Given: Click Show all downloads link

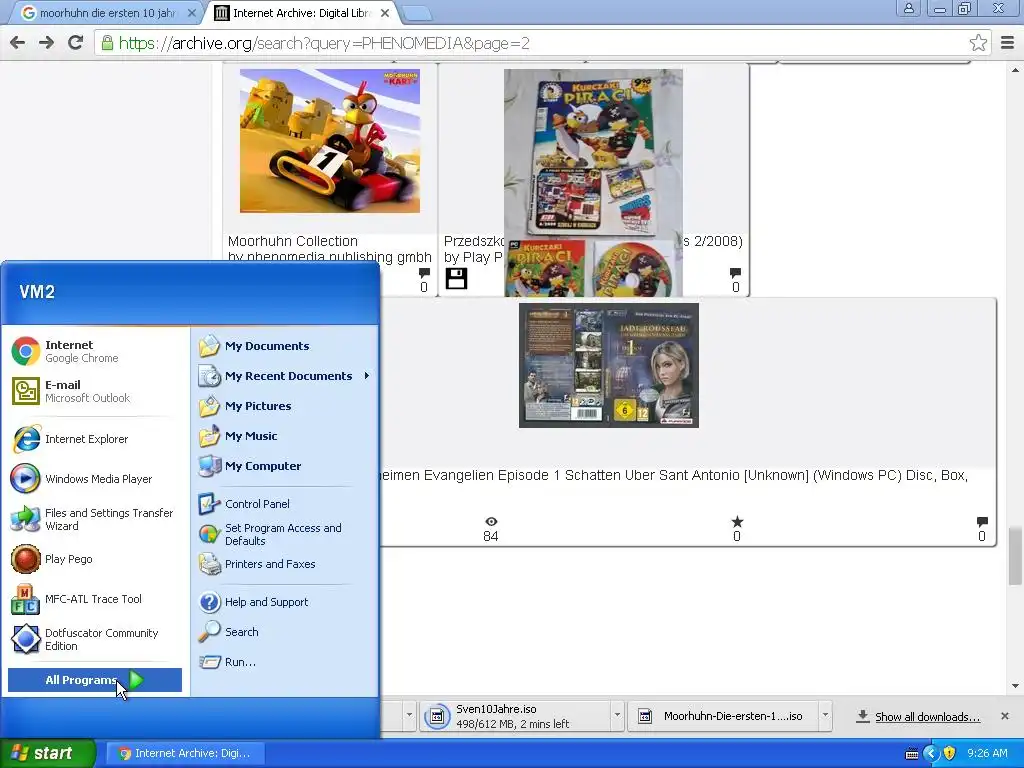Looking at the screenshot, I should click(927, 716).
